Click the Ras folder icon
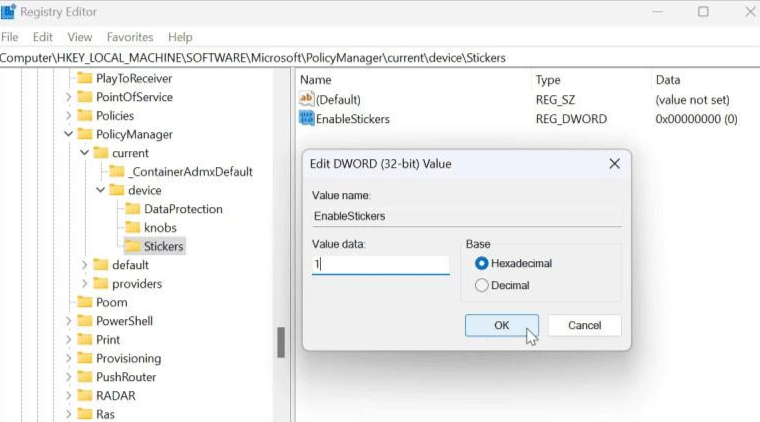Image resolution: width=760 pixels, height=422 pixels. click(84, 414)
